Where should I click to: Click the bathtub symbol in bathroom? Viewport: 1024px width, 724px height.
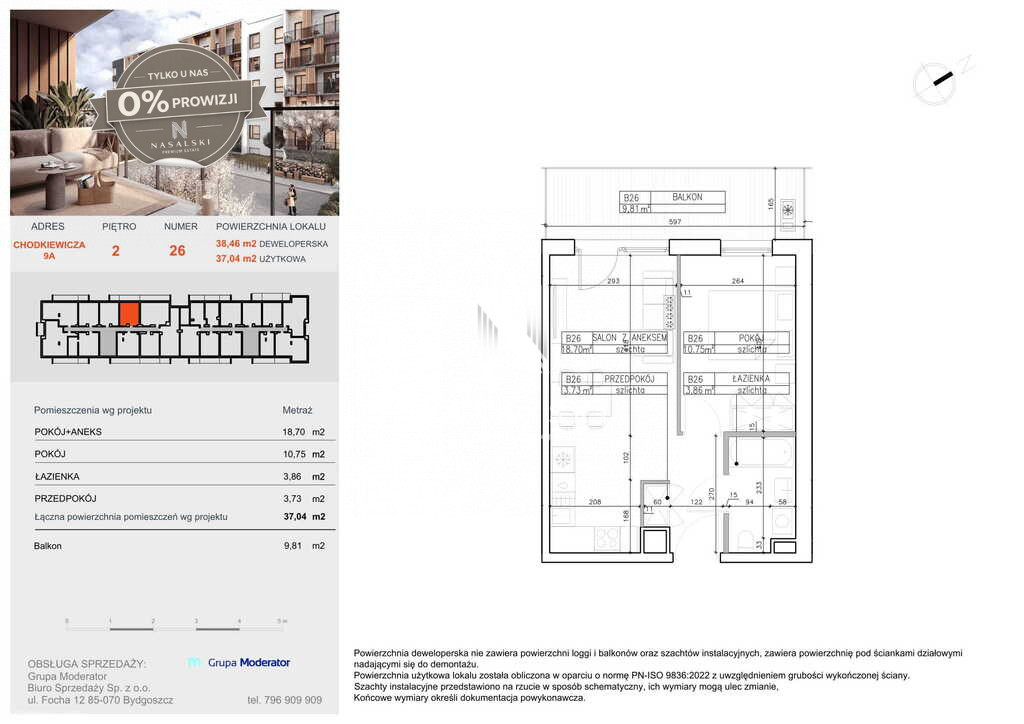[761, 453]
